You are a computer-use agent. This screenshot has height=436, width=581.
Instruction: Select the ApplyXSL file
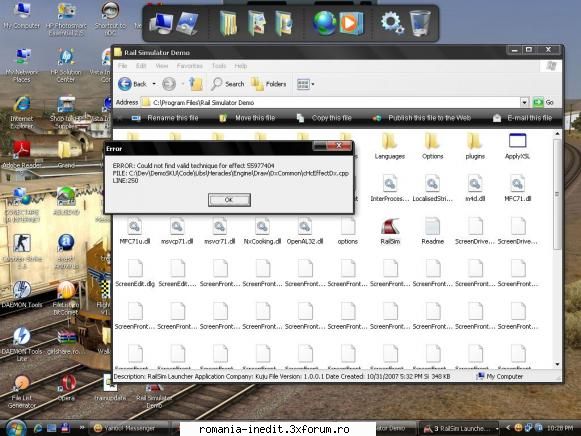(517, 147)
